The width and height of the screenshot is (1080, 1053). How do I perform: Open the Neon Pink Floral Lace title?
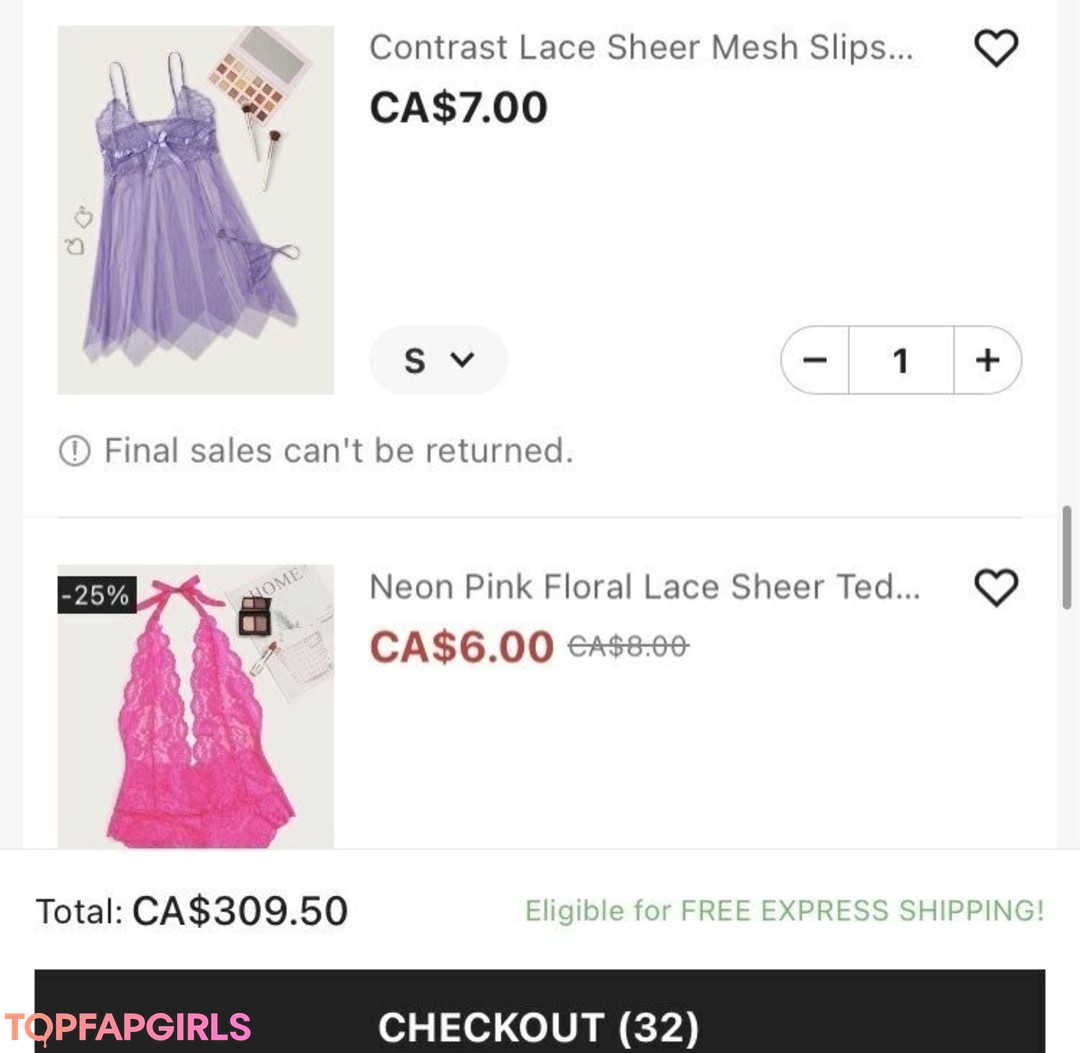(x=644, y=587)
